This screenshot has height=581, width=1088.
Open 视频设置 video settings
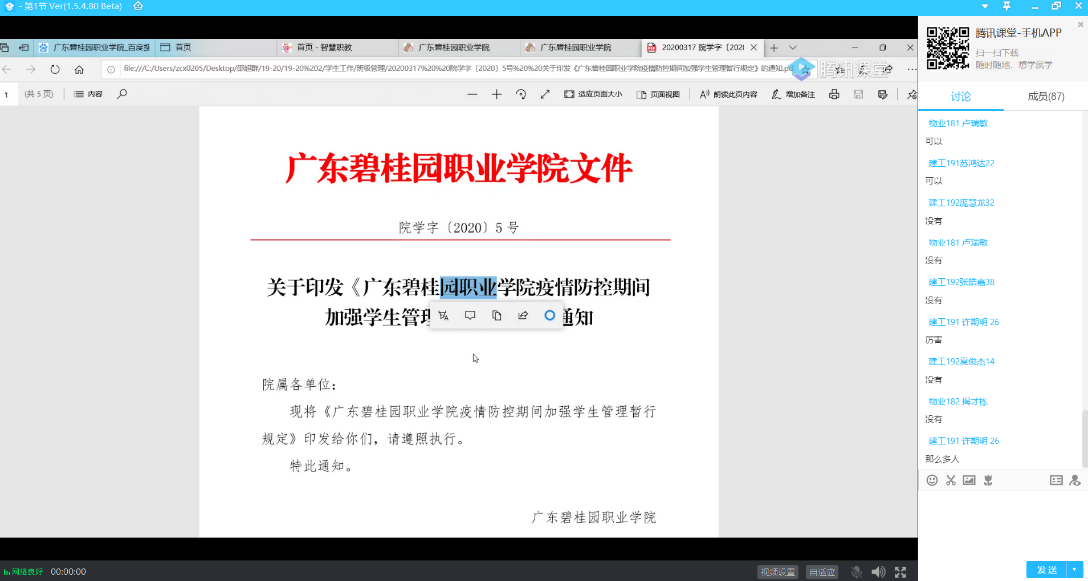(x=777, y=572)
